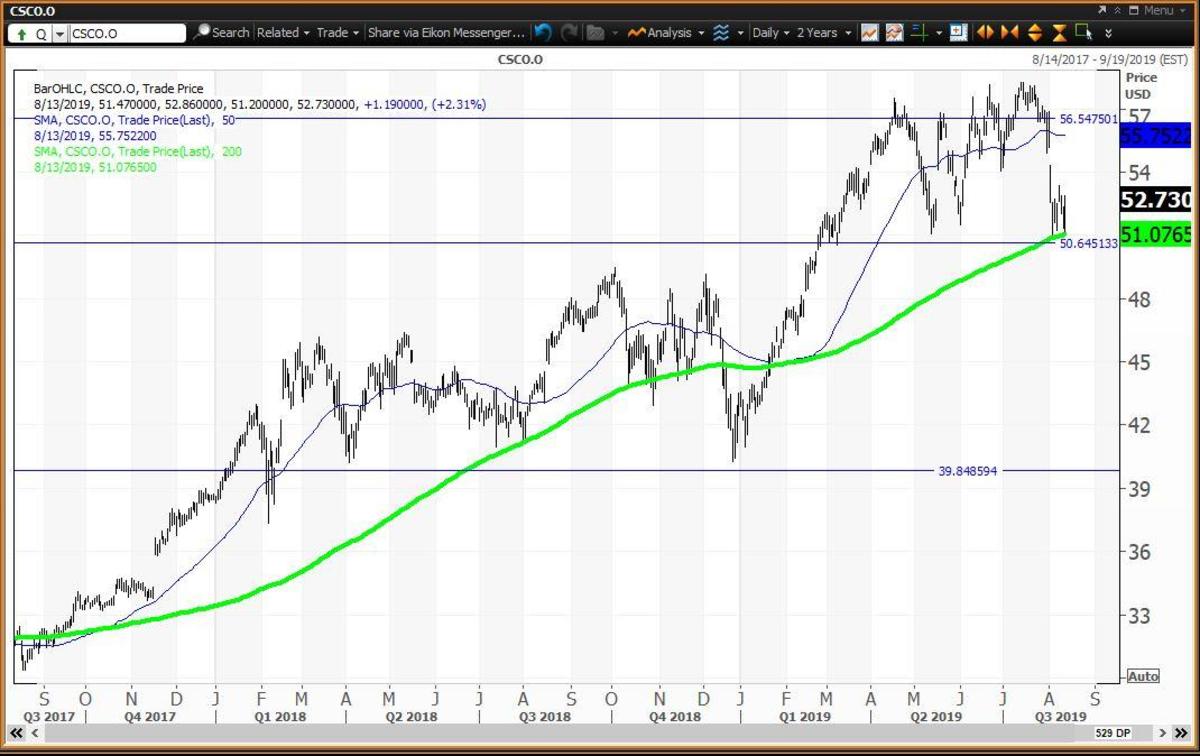The image size is (1200, 756).
Task: Click the grey redo arrow icon
Action: (x=570, y=33)
